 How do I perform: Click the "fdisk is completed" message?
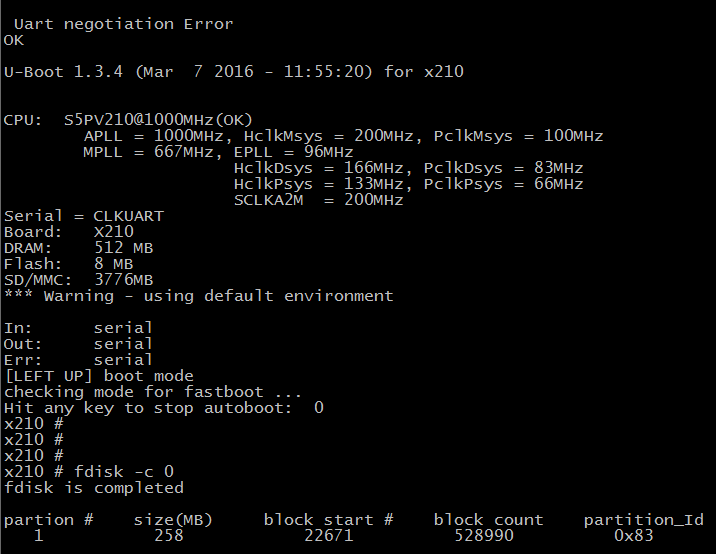tap(94, 488)
